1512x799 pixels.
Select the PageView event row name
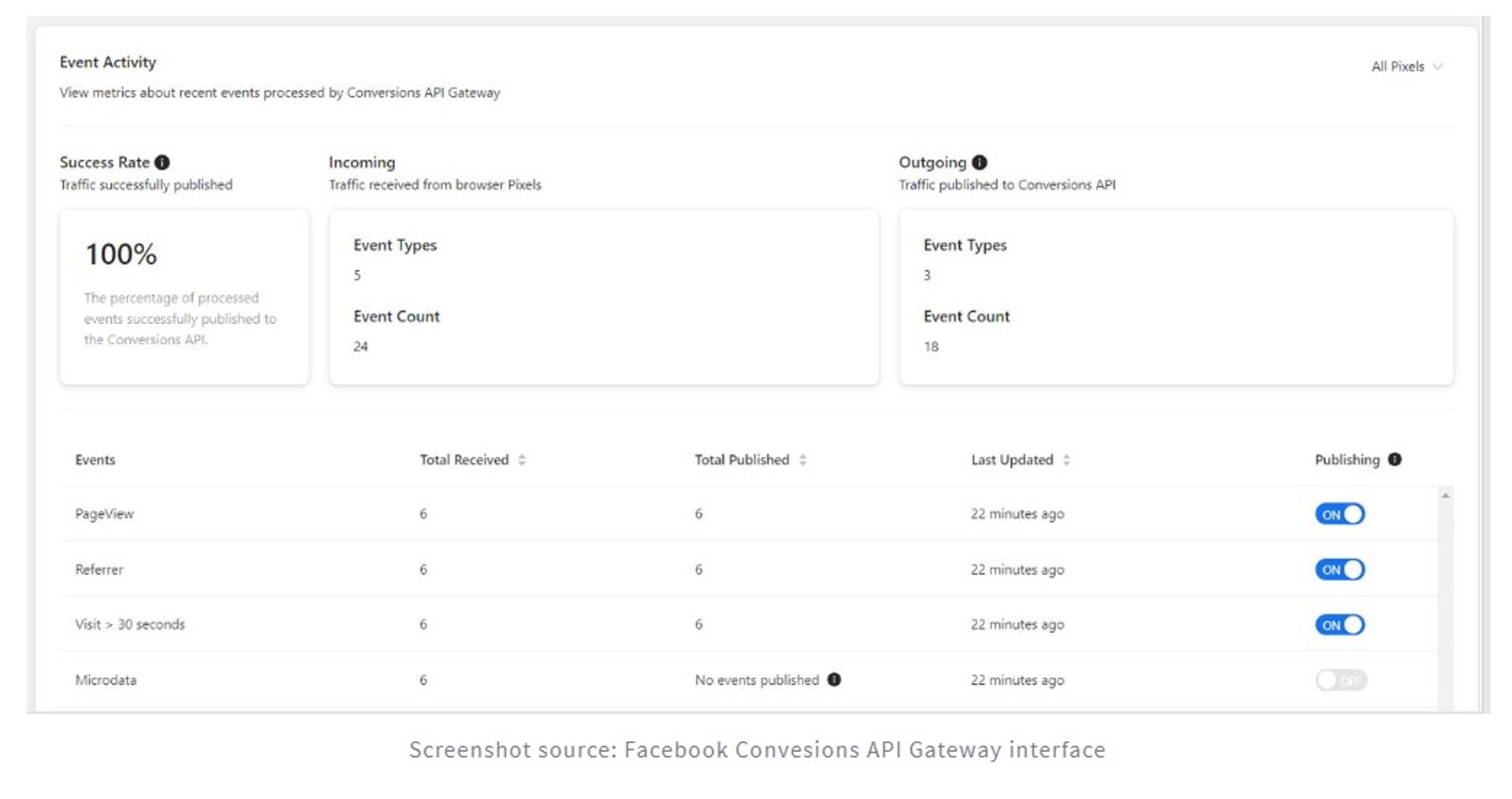coord(105,514)
